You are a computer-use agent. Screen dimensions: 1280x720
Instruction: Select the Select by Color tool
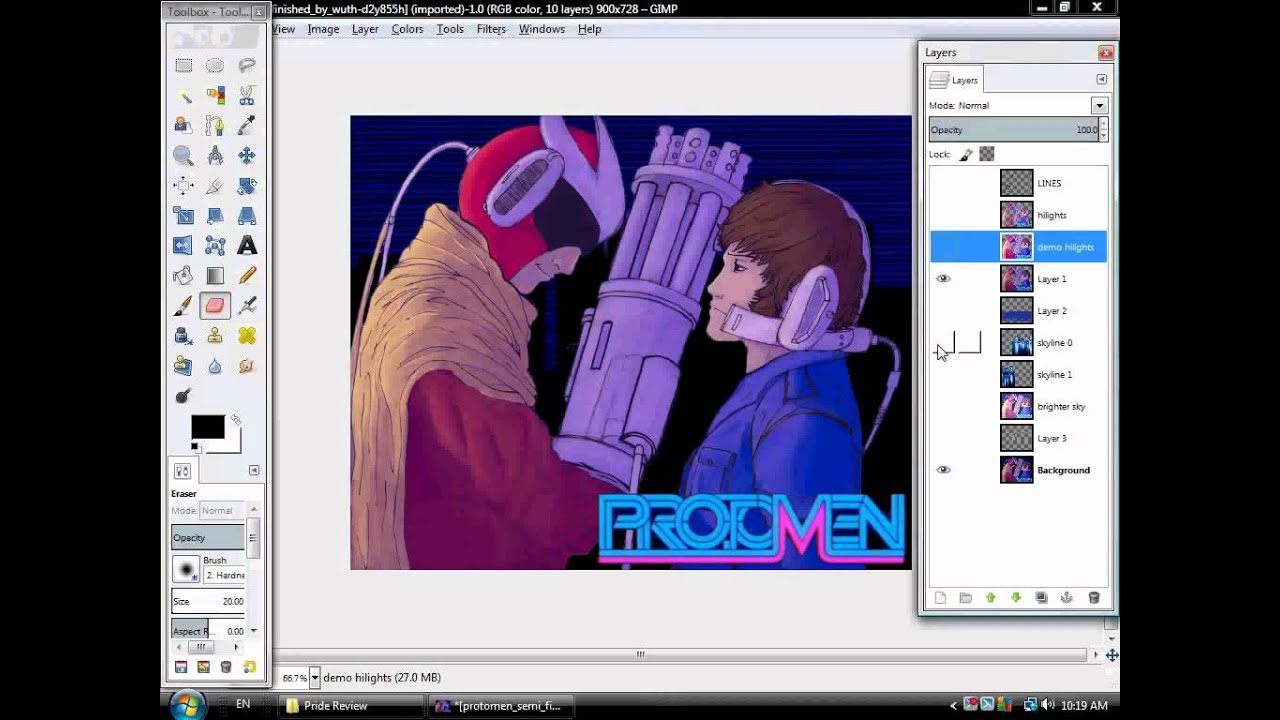(x=215, y=96)
